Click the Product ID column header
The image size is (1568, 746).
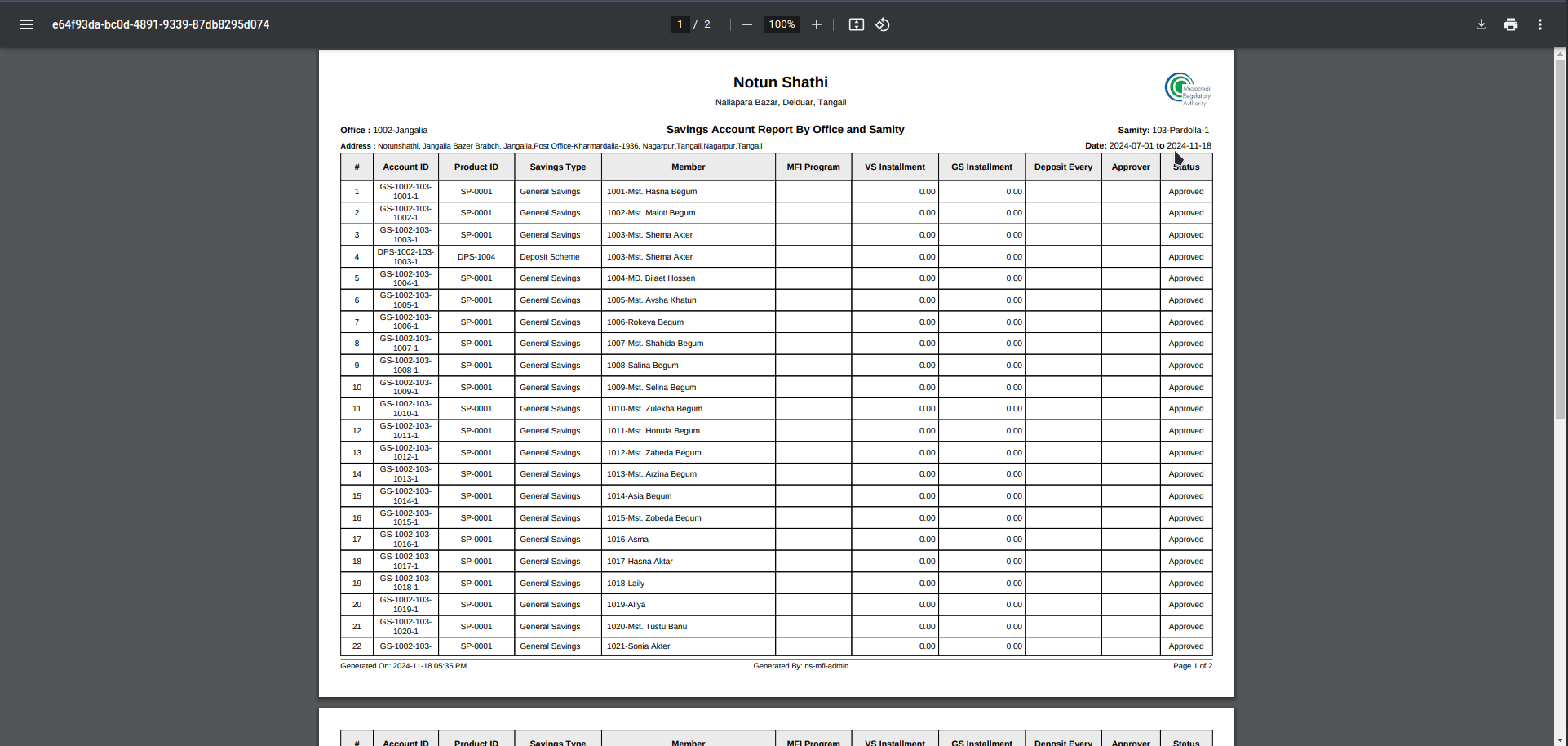(x=476, y=167)
